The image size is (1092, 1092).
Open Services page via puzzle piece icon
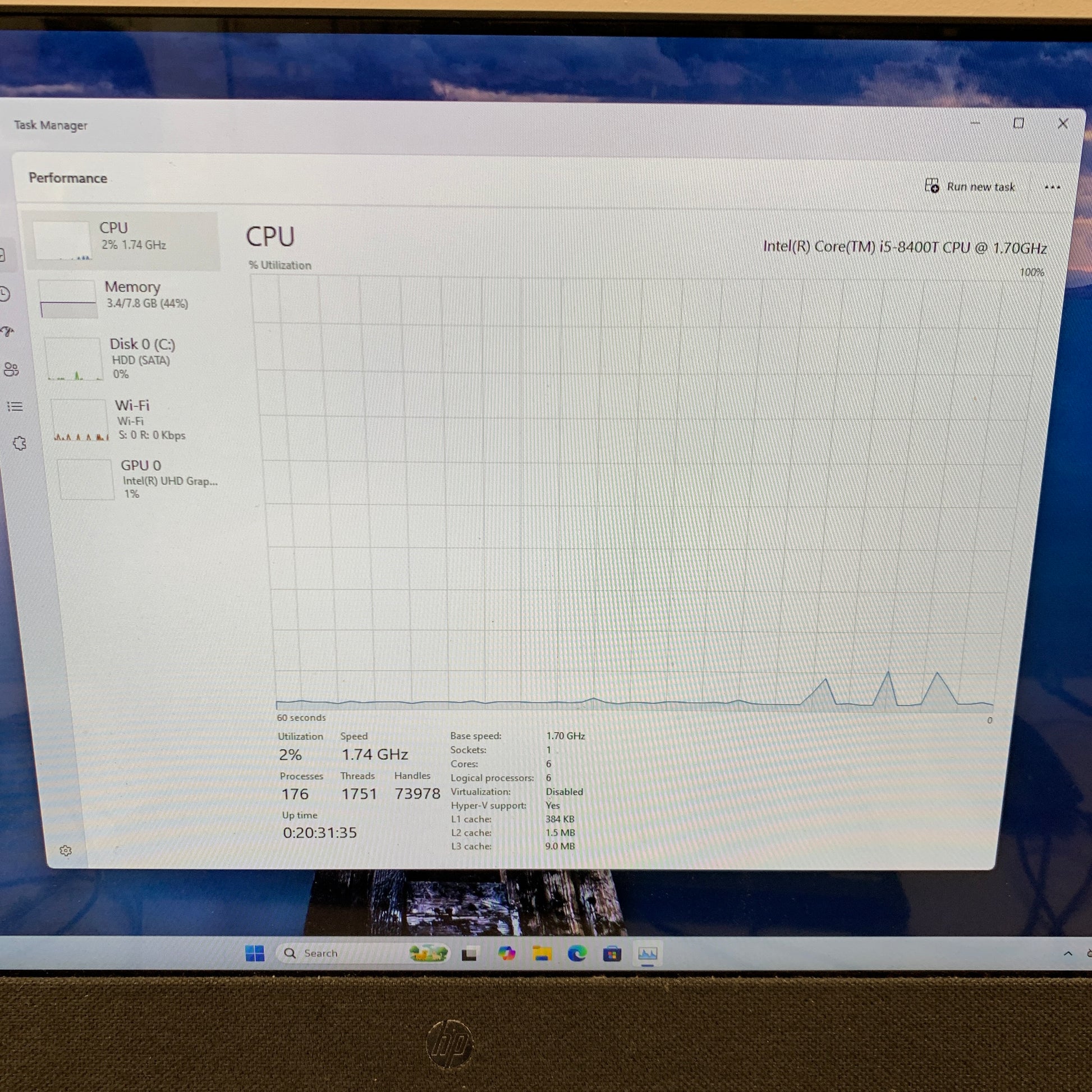(20, 443)
